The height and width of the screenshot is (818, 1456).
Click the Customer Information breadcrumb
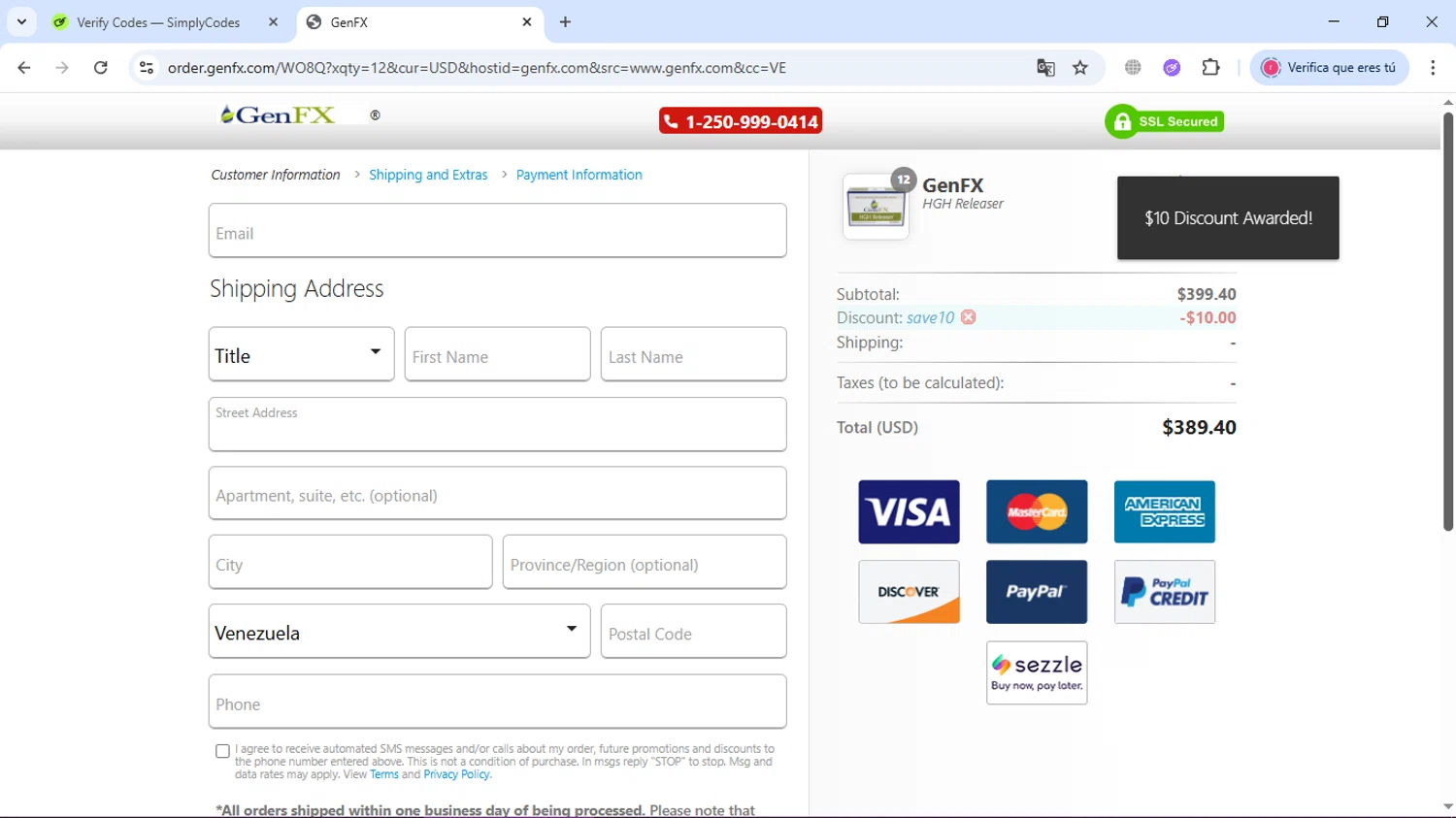[276, 175]
